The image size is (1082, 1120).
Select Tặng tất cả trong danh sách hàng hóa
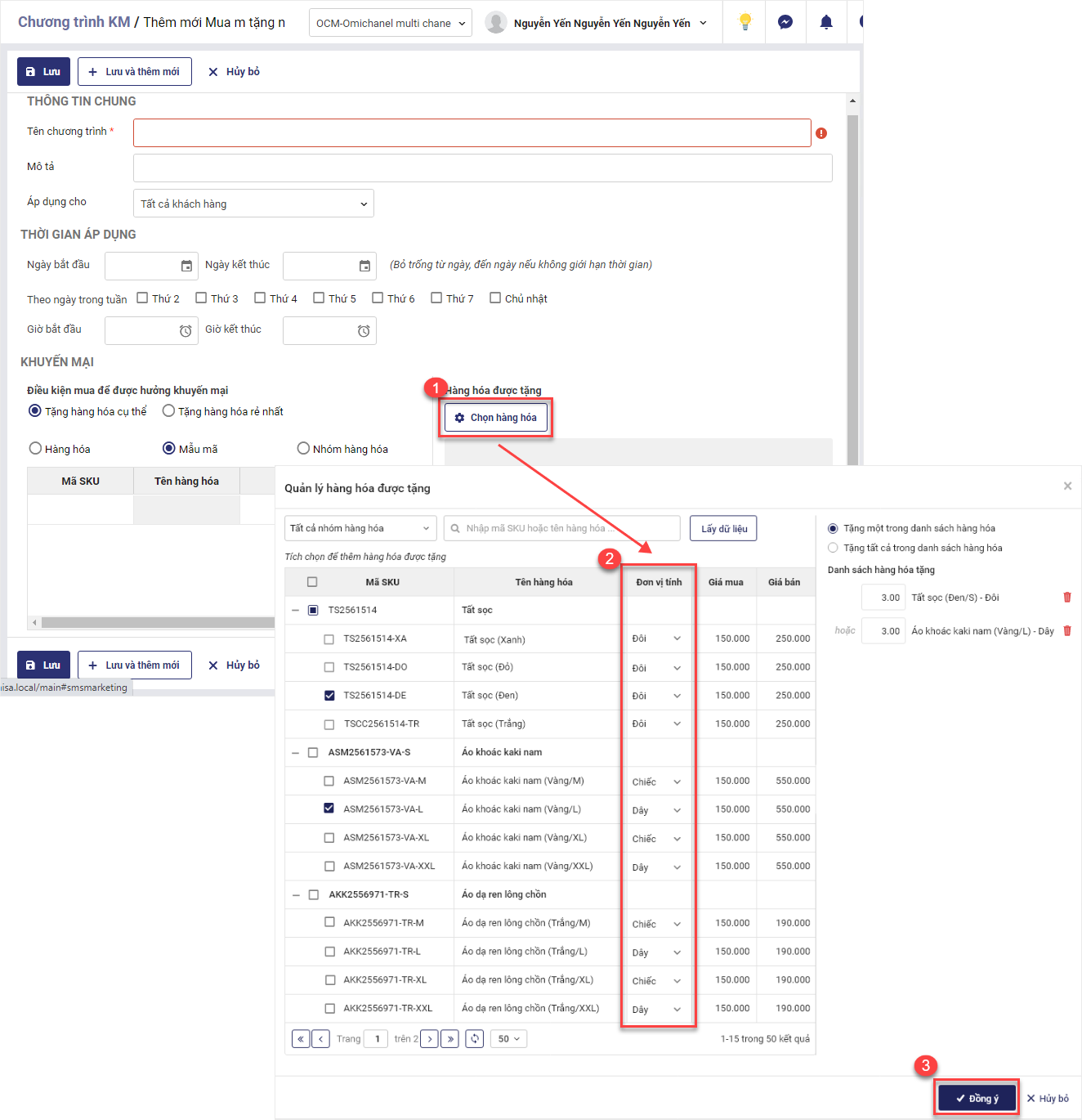[x=833, y=548]
